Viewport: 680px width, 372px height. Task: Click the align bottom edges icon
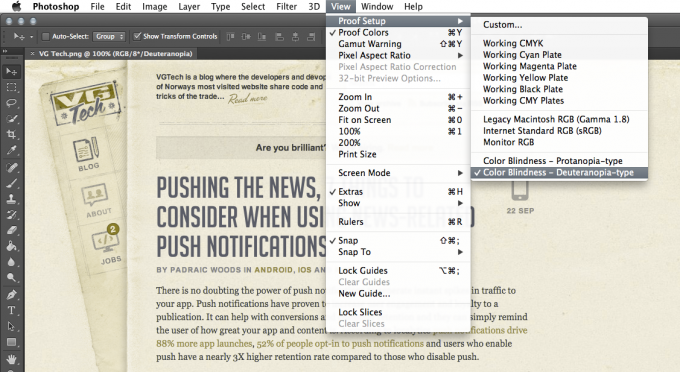click(x=262, y=37)
